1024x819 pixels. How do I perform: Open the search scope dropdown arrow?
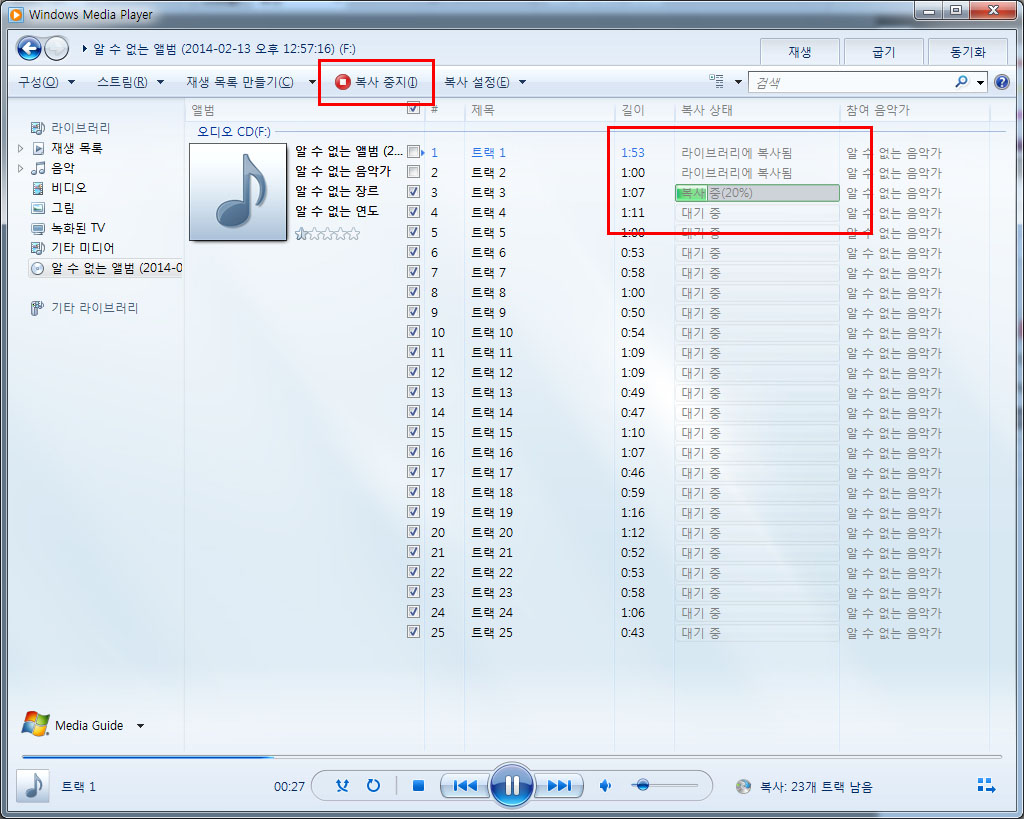980,82
